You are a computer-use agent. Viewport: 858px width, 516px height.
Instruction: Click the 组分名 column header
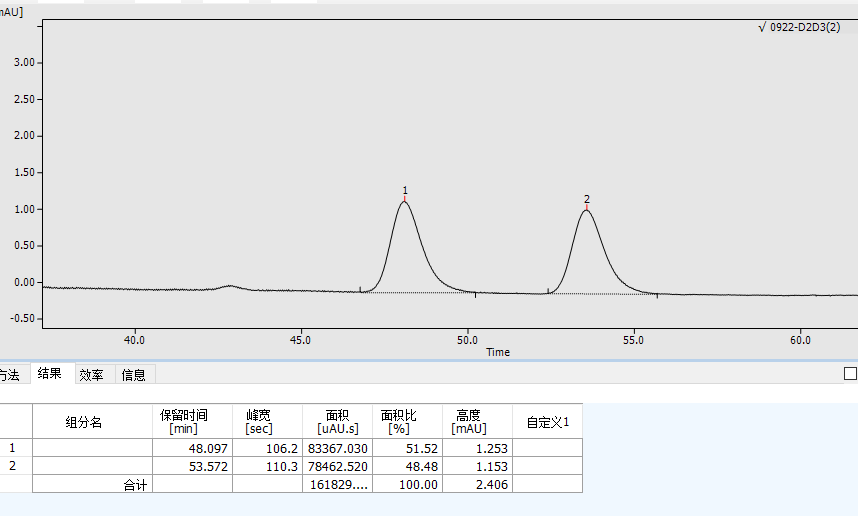click(92, 422)
